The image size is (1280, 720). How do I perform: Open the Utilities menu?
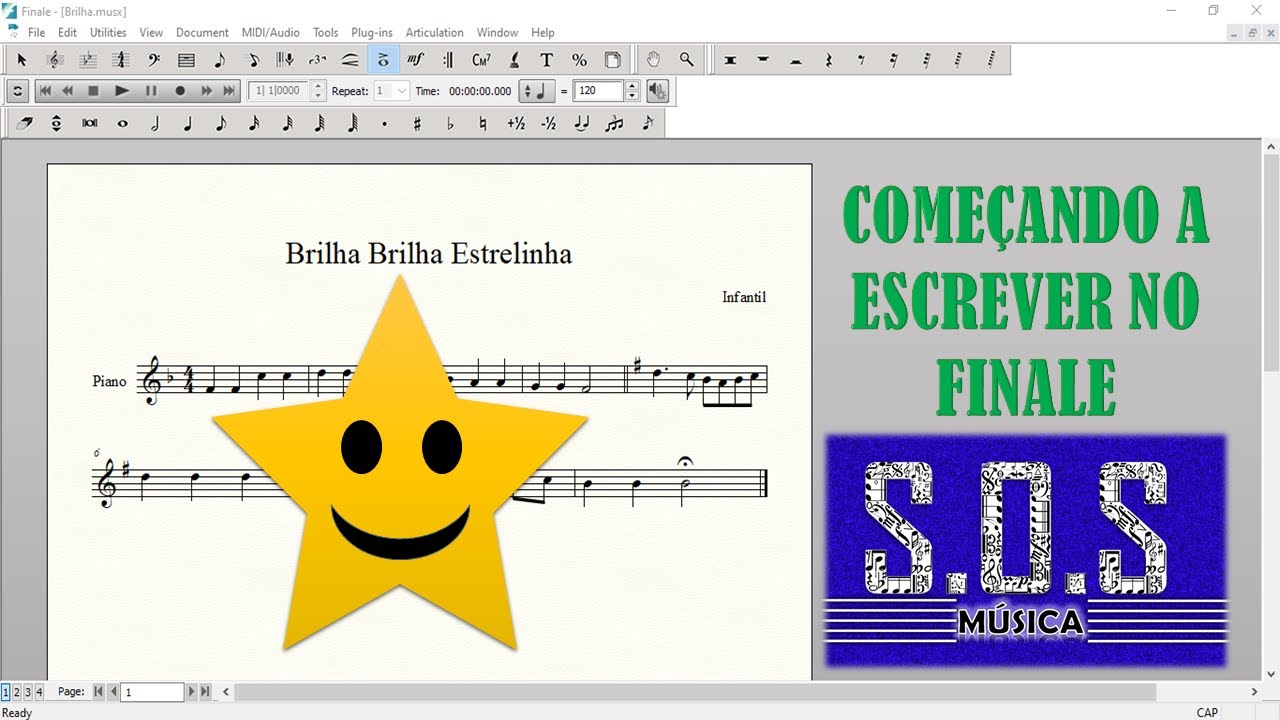108,32
